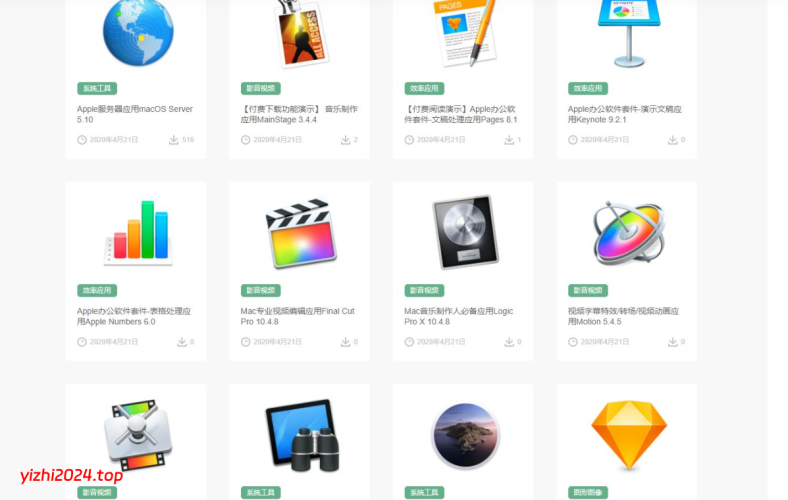The width and height of the screenshot is (788, 500).
Task: Click date 2020年4月21日 on Logic Pro X card
Action: (441, 342)
